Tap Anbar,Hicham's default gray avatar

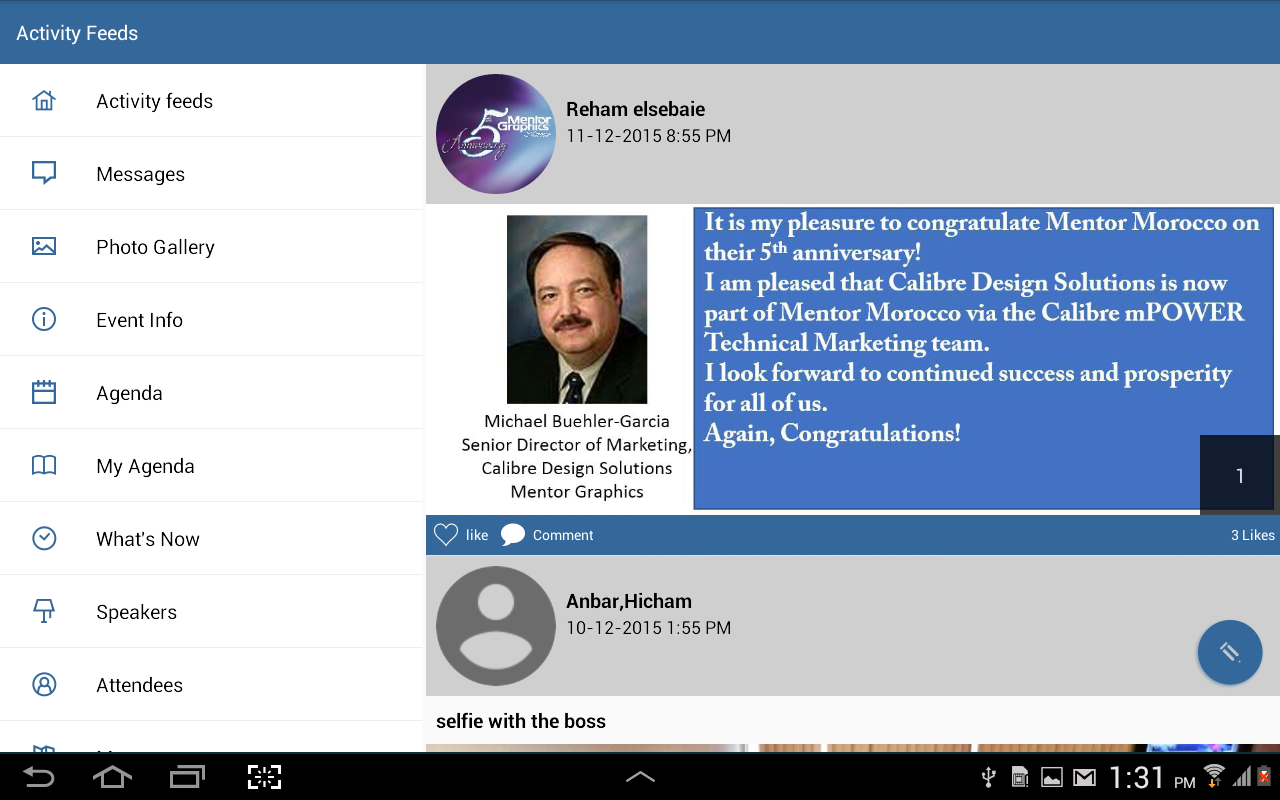click(496, 626)
